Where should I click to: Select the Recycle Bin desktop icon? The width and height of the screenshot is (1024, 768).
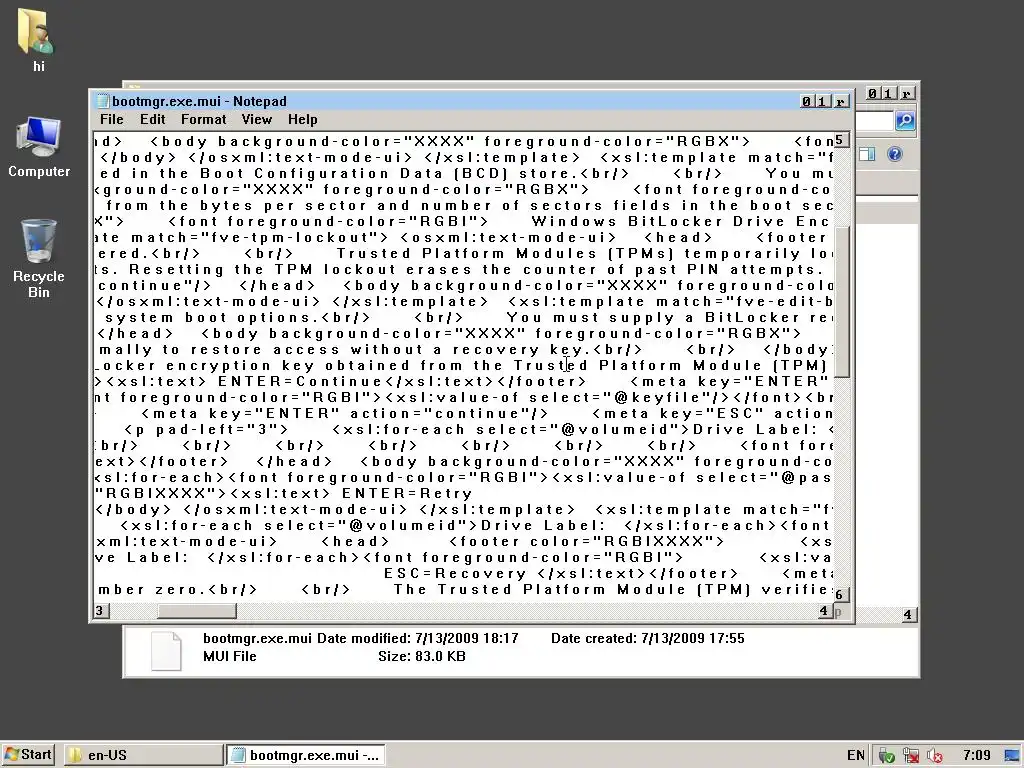coord(39,258)
